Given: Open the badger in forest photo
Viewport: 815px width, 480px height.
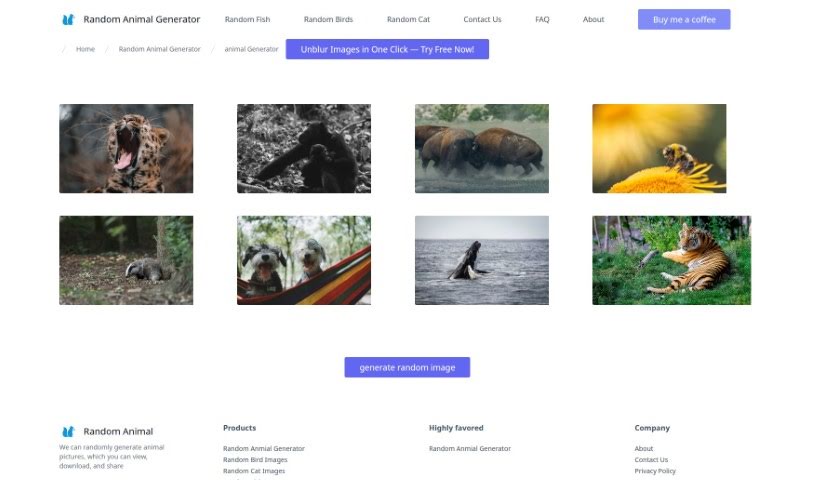Looking at the screenshot, I should pos(126,260).
